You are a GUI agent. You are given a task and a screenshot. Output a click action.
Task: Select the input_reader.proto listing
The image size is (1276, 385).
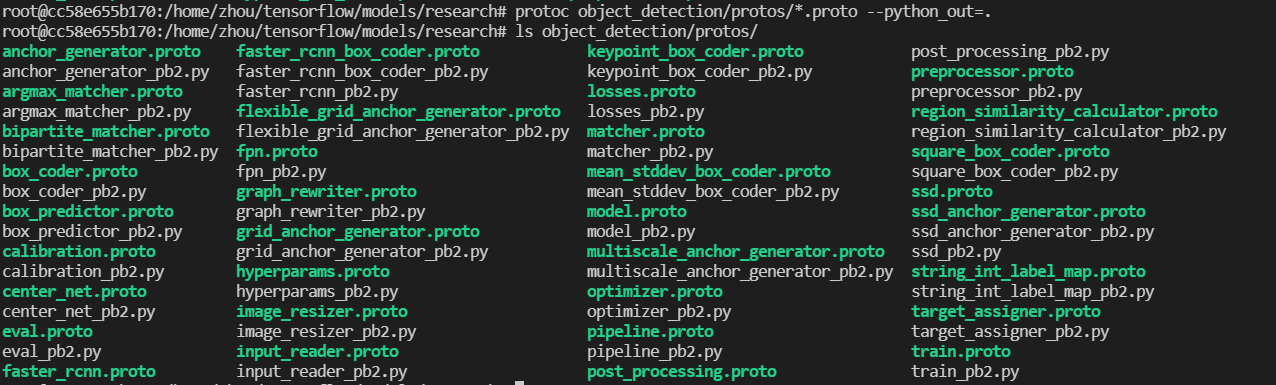317,351
